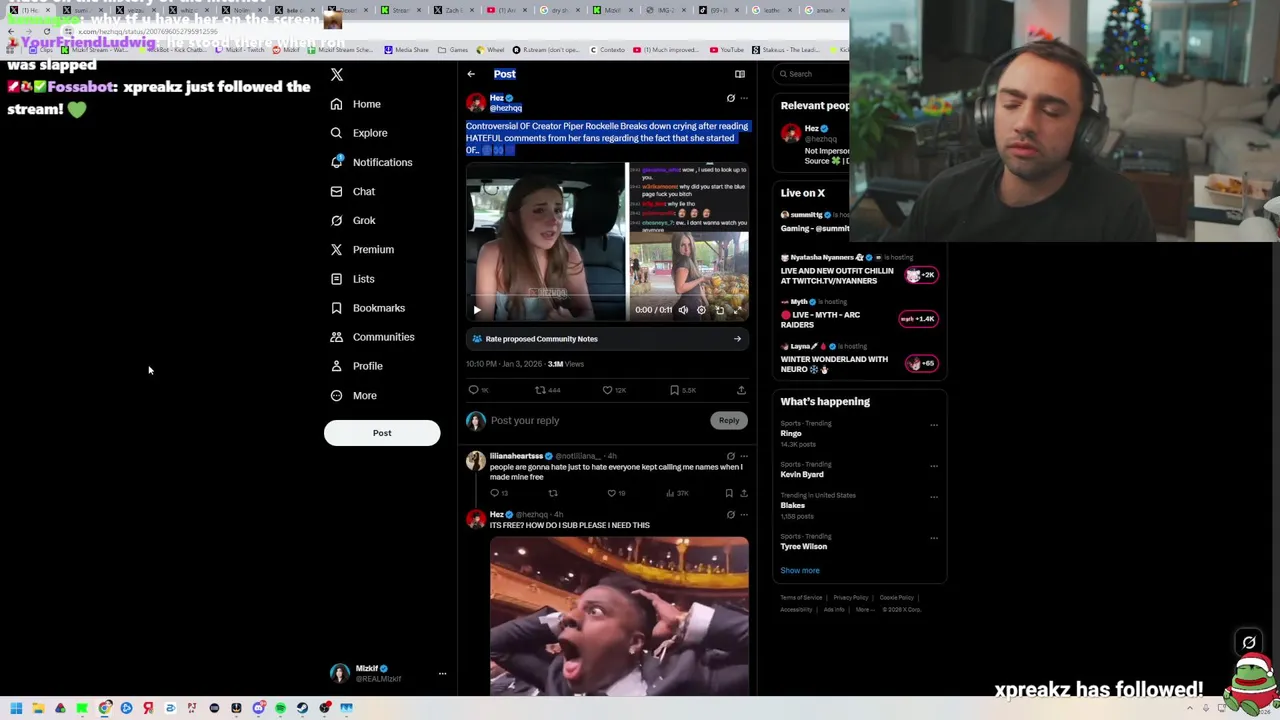Open Lists in sidebar

352,279
